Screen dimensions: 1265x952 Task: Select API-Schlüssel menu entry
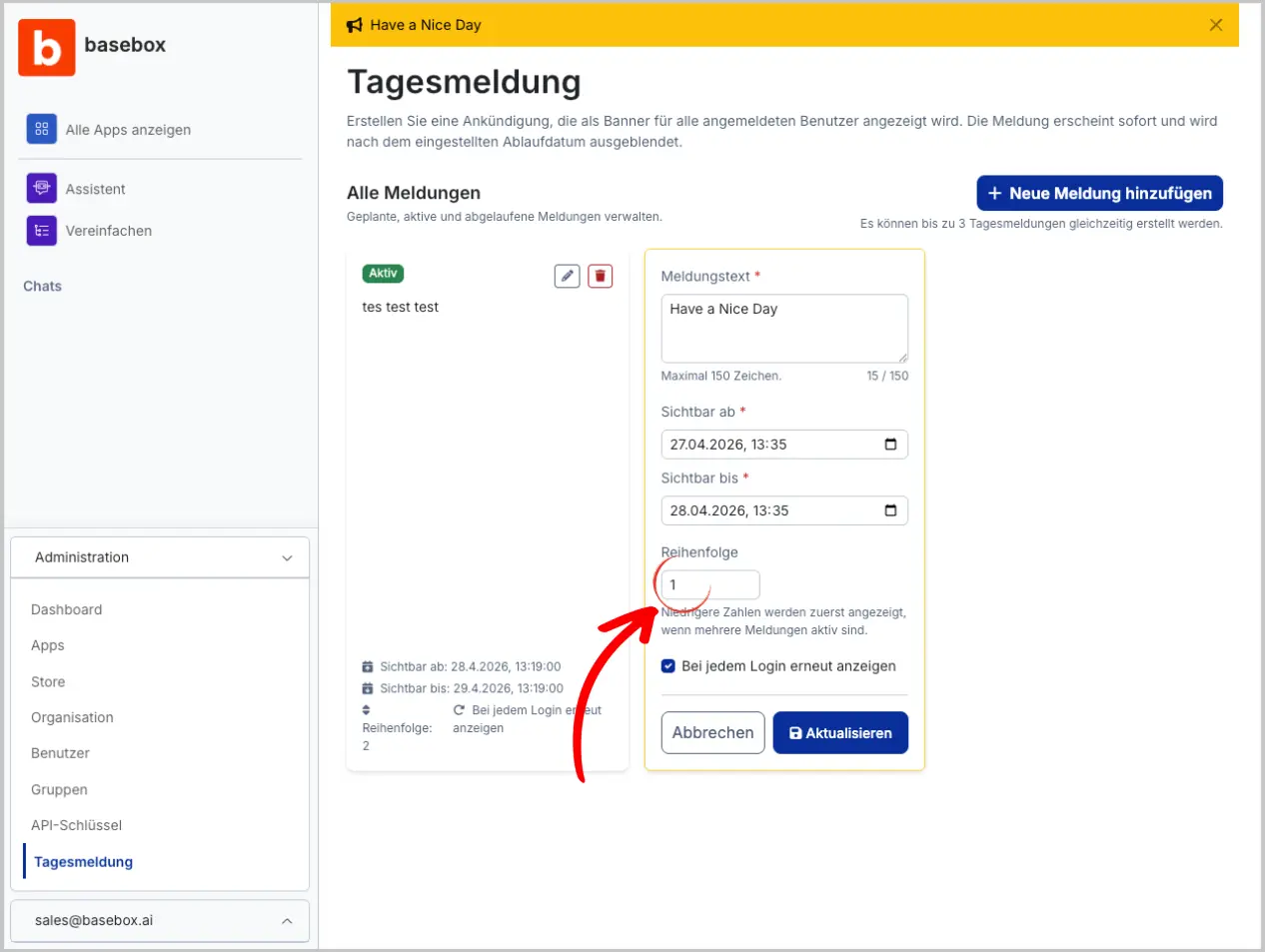tap(76, 825)
